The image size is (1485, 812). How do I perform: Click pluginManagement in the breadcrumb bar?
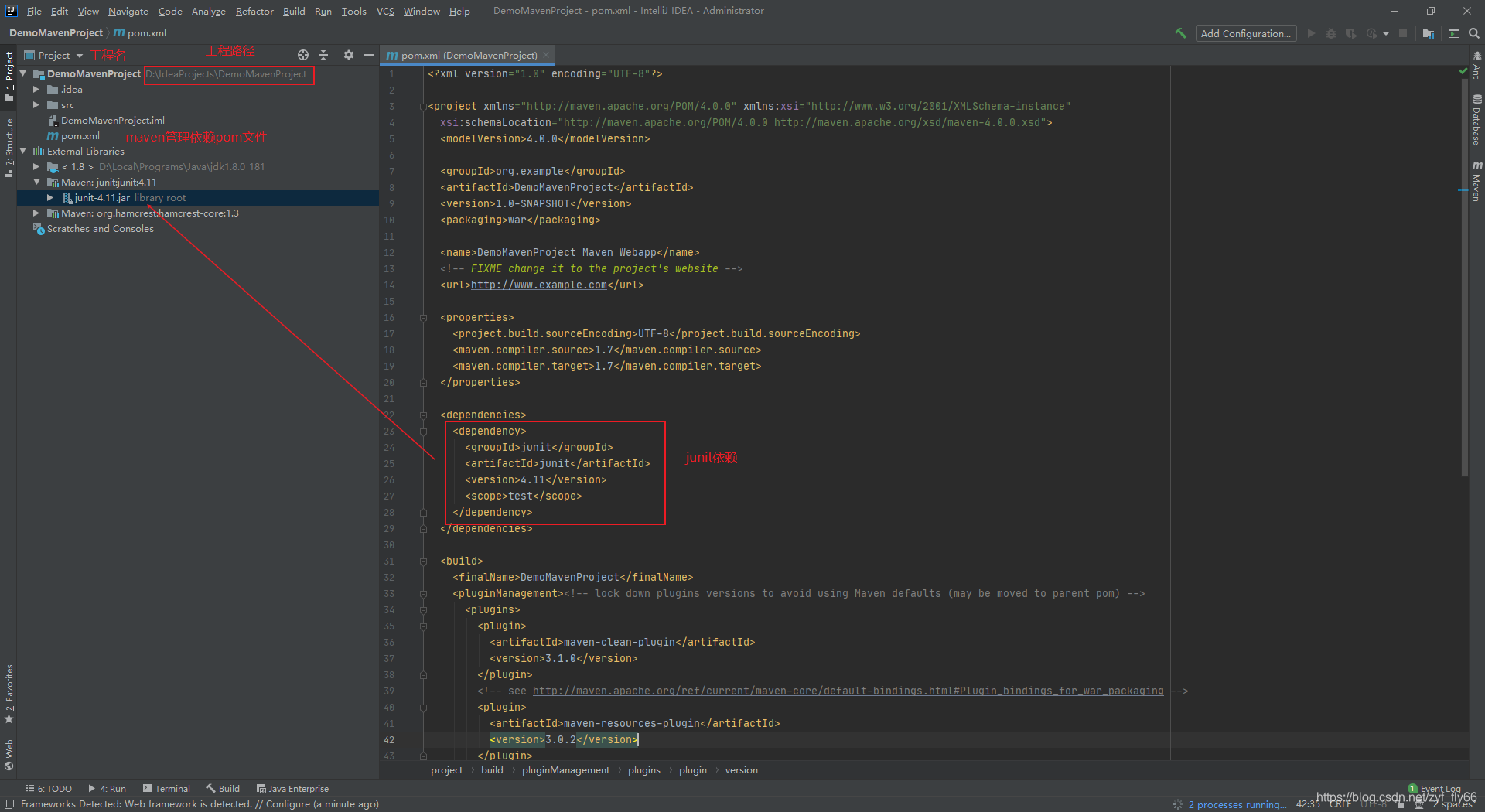click(x=565, y=770)
